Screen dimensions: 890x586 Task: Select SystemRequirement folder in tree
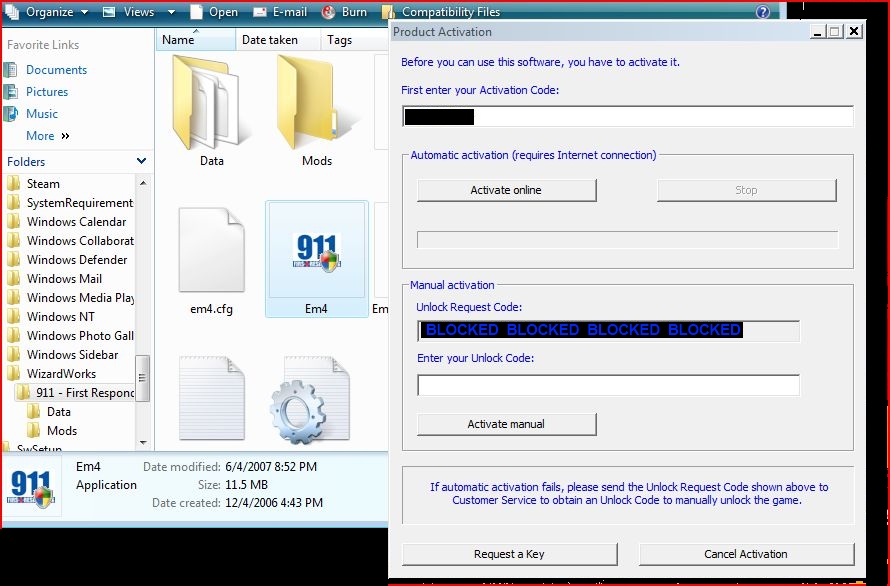click(79, 203)
